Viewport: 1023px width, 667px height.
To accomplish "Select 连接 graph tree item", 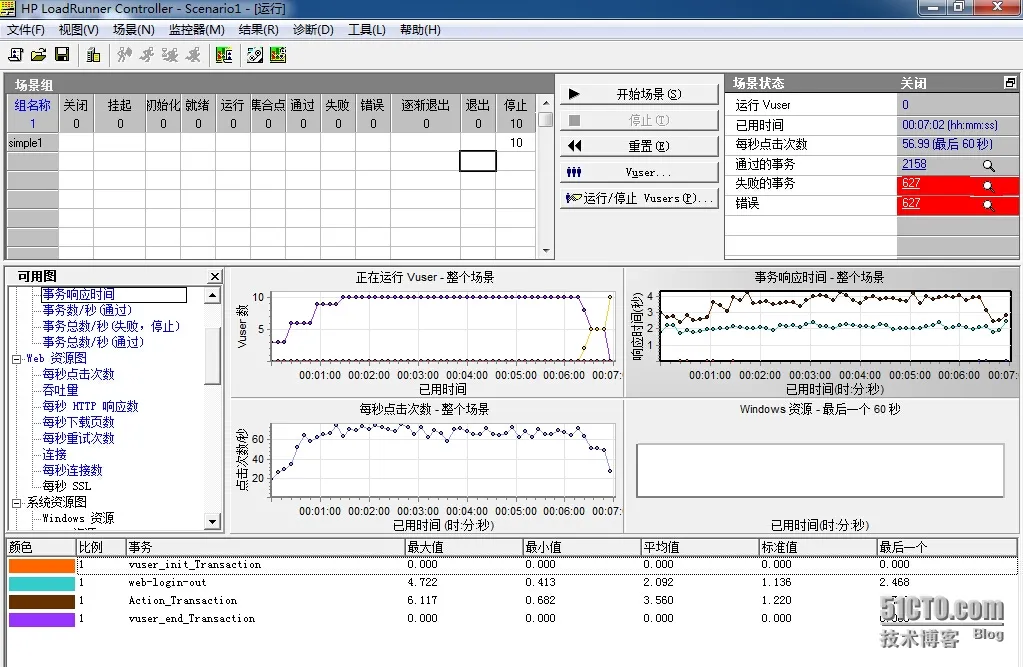I will [x=54, y=454].
